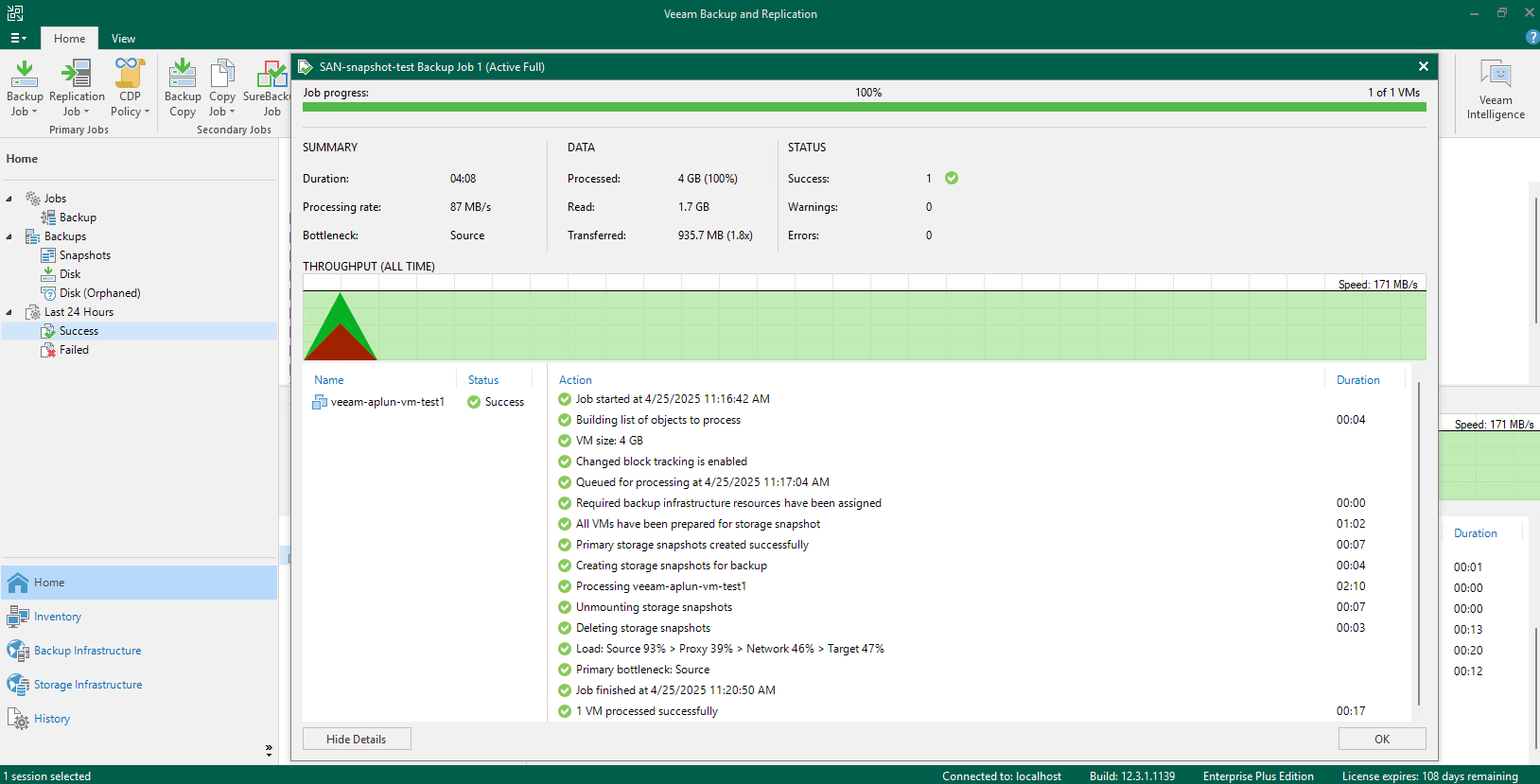Click the Copy Job ribbon icon
This screenshot has width=1540, height=784.
click(x=222, y=88)
